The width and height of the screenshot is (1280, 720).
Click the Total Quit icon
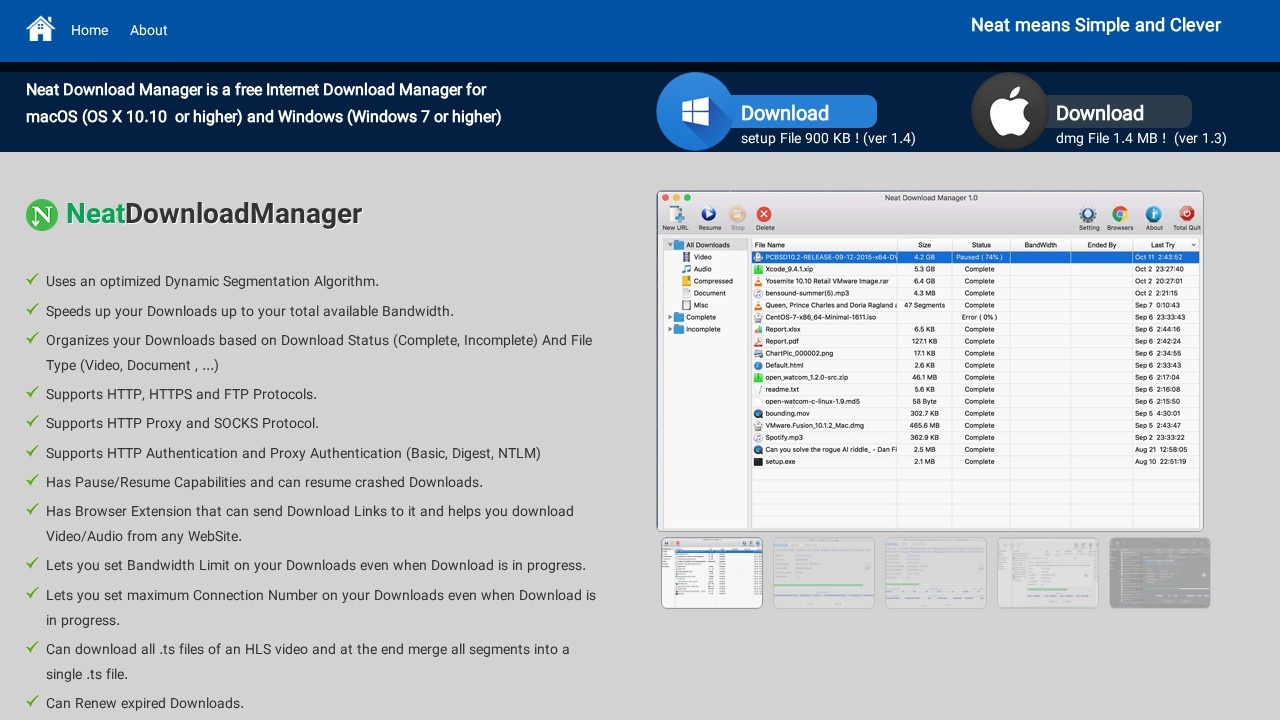(x=1186, y=214)
